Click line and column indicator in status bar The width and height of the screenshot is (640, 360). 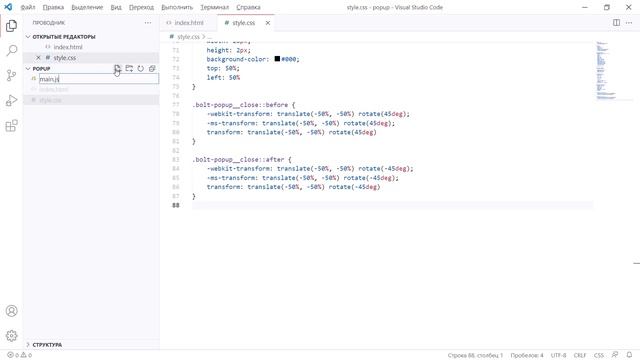[x=475, y=355]
